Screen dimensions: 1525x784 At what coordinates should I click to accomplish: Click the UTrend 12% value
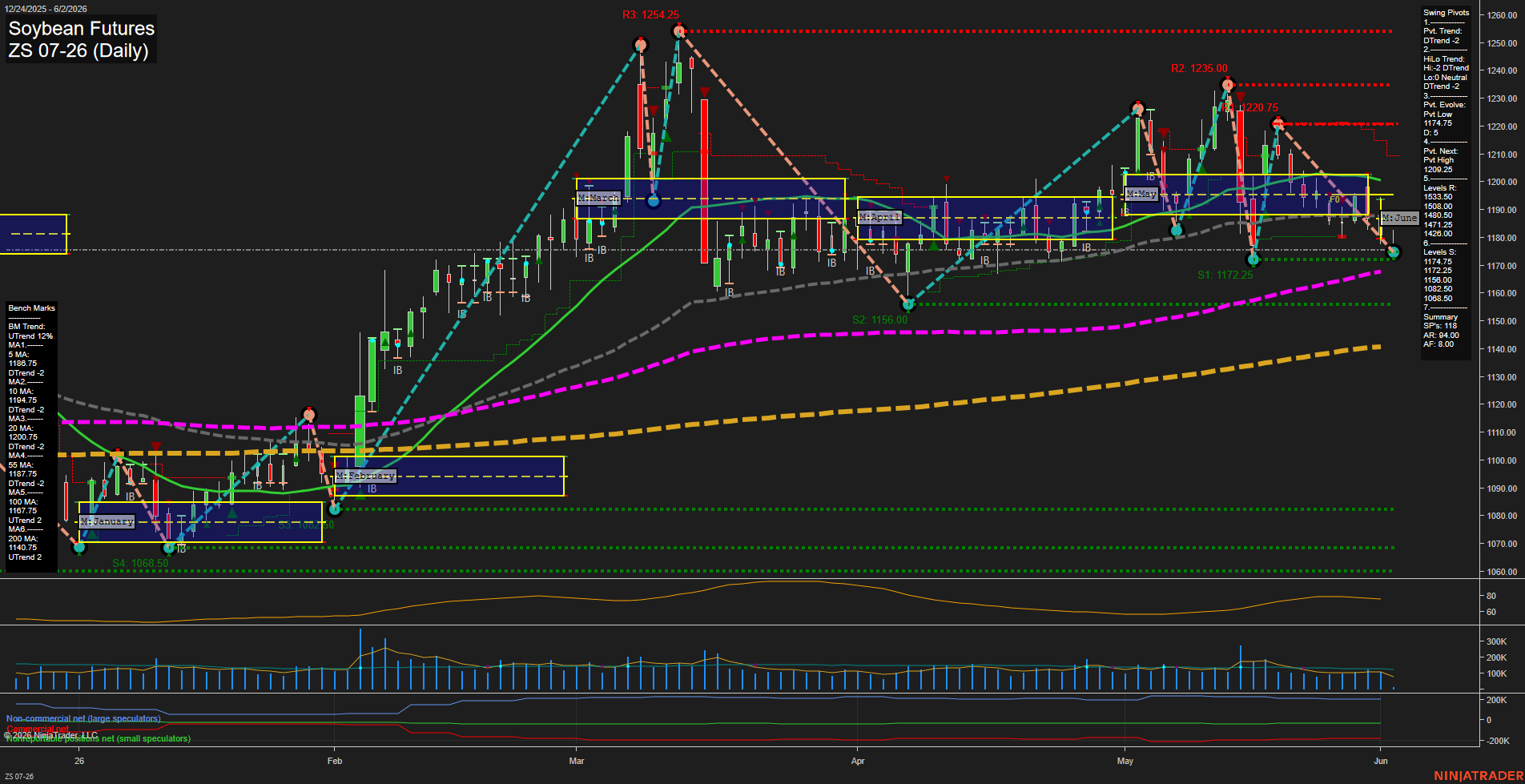tap(30, 336)
